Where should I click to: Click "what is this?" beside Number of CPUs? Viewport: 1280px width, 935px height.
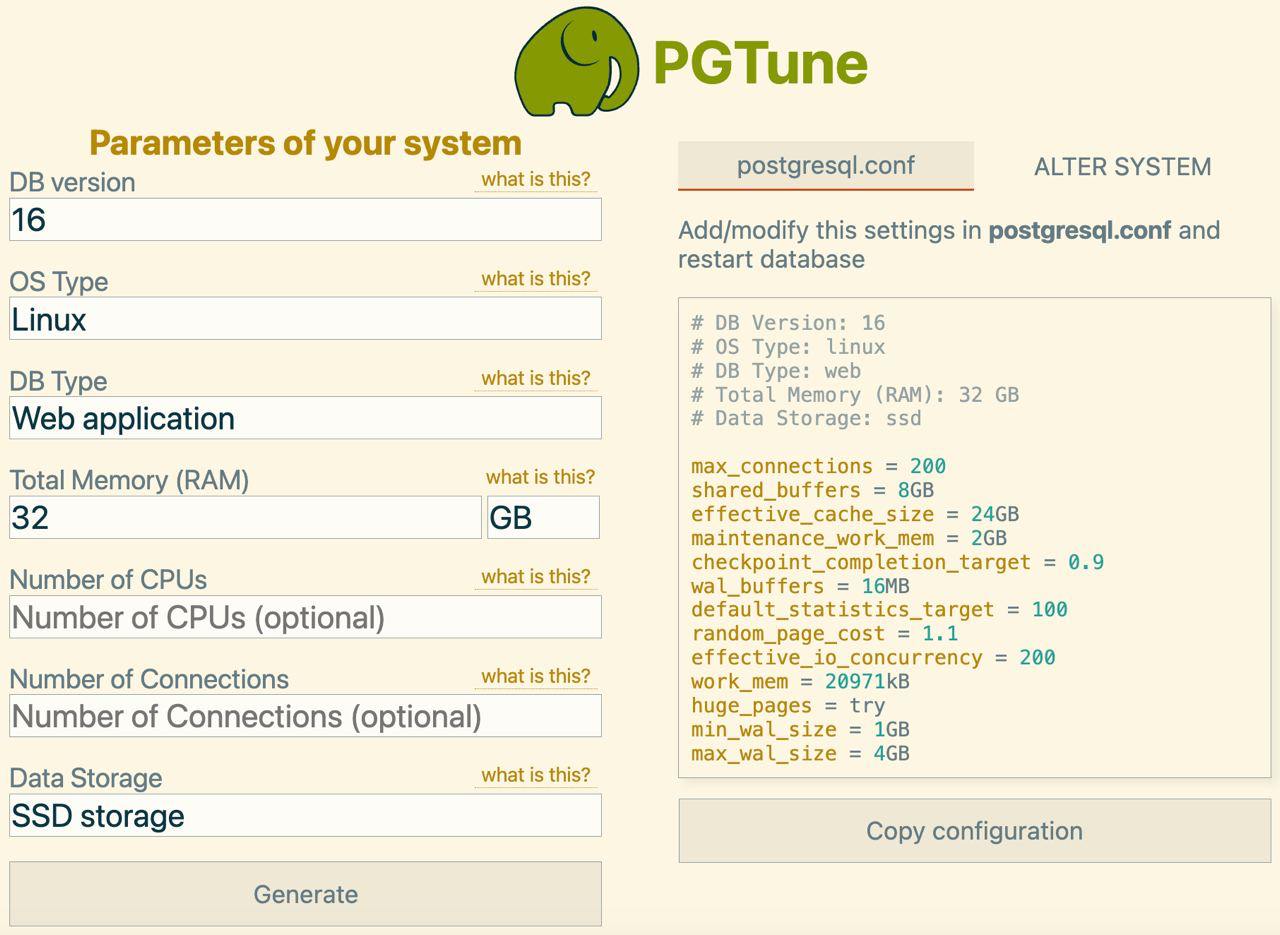click(535, 577)
